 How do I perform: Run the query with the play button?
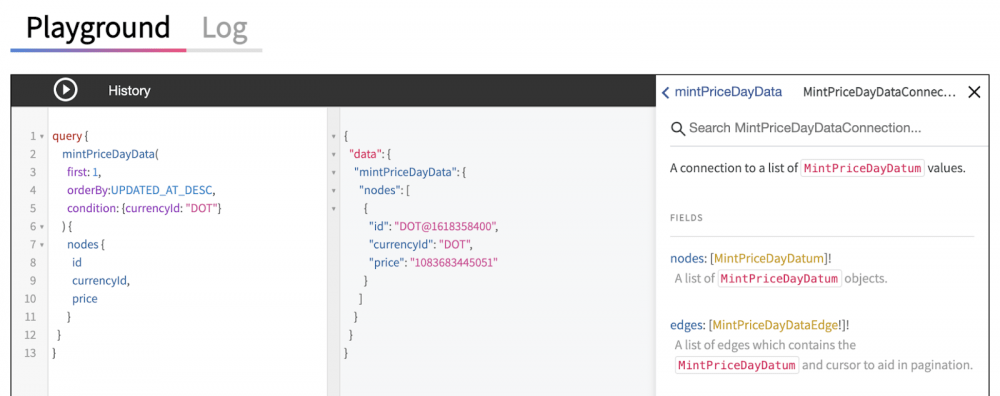pyautogui.click(x=65, y=91)
